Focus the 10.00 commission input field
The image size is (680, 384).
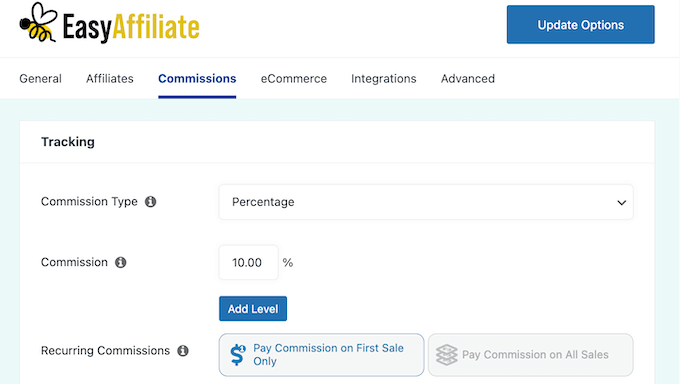pos(248,263)
